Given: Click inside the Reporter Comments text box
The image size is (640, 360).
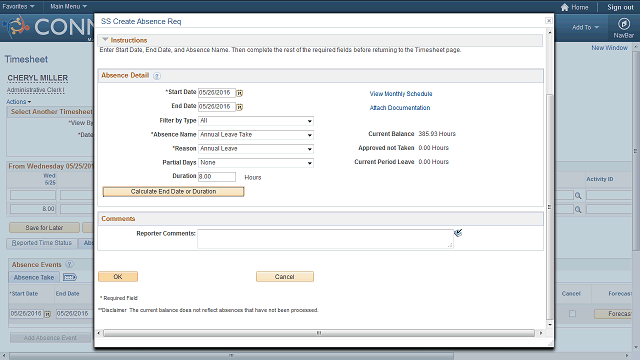Looking at the screenshot, I should tap(325, 239).
